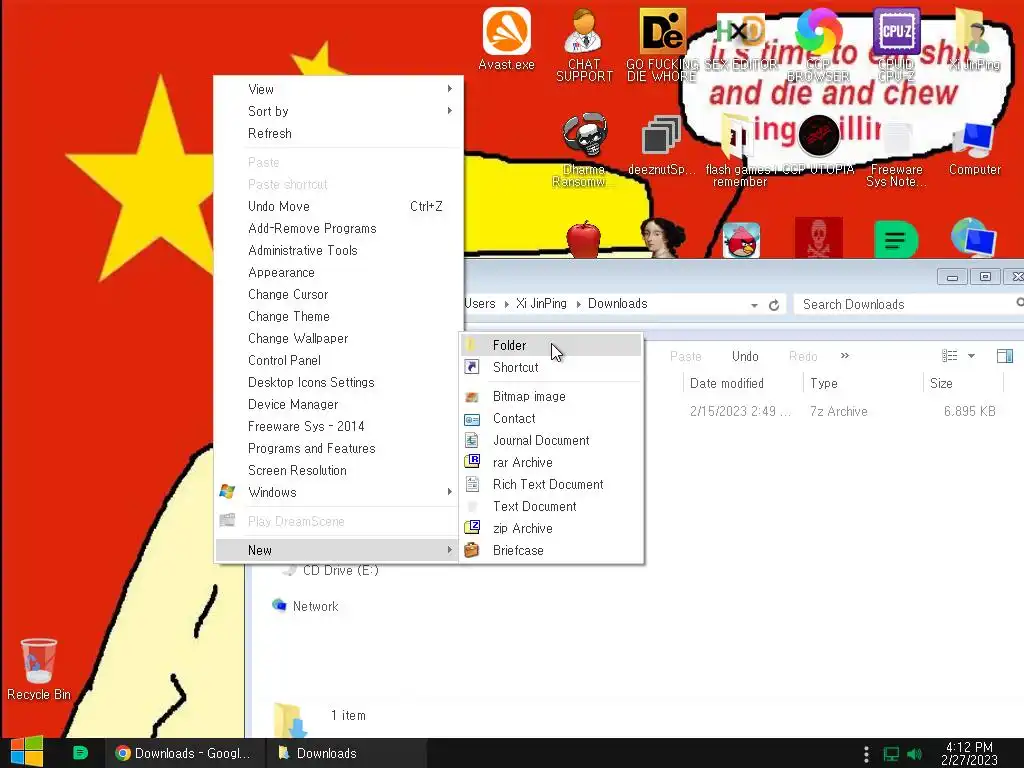Open the Avast.exe desktop icon
The image size is (1024, 768).
(506, 39)
